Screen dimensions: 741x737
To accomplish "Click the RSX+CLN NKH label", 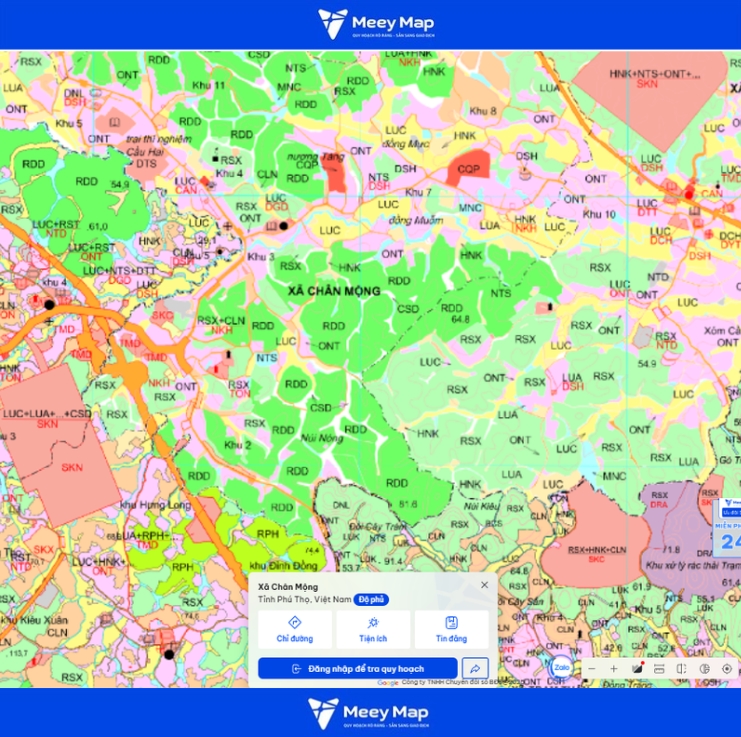I will coord(221,325).
